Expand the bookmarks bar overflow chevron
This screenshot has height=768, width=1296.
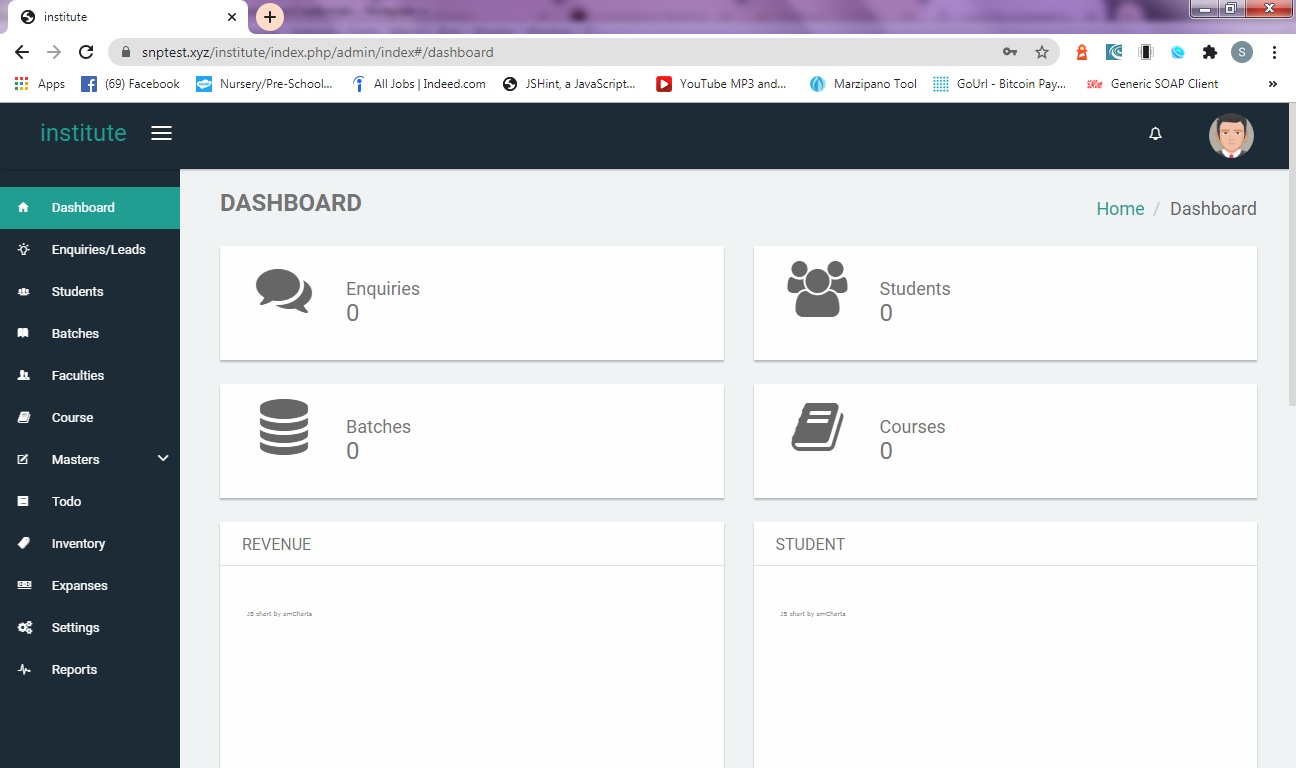[1272, 84]
